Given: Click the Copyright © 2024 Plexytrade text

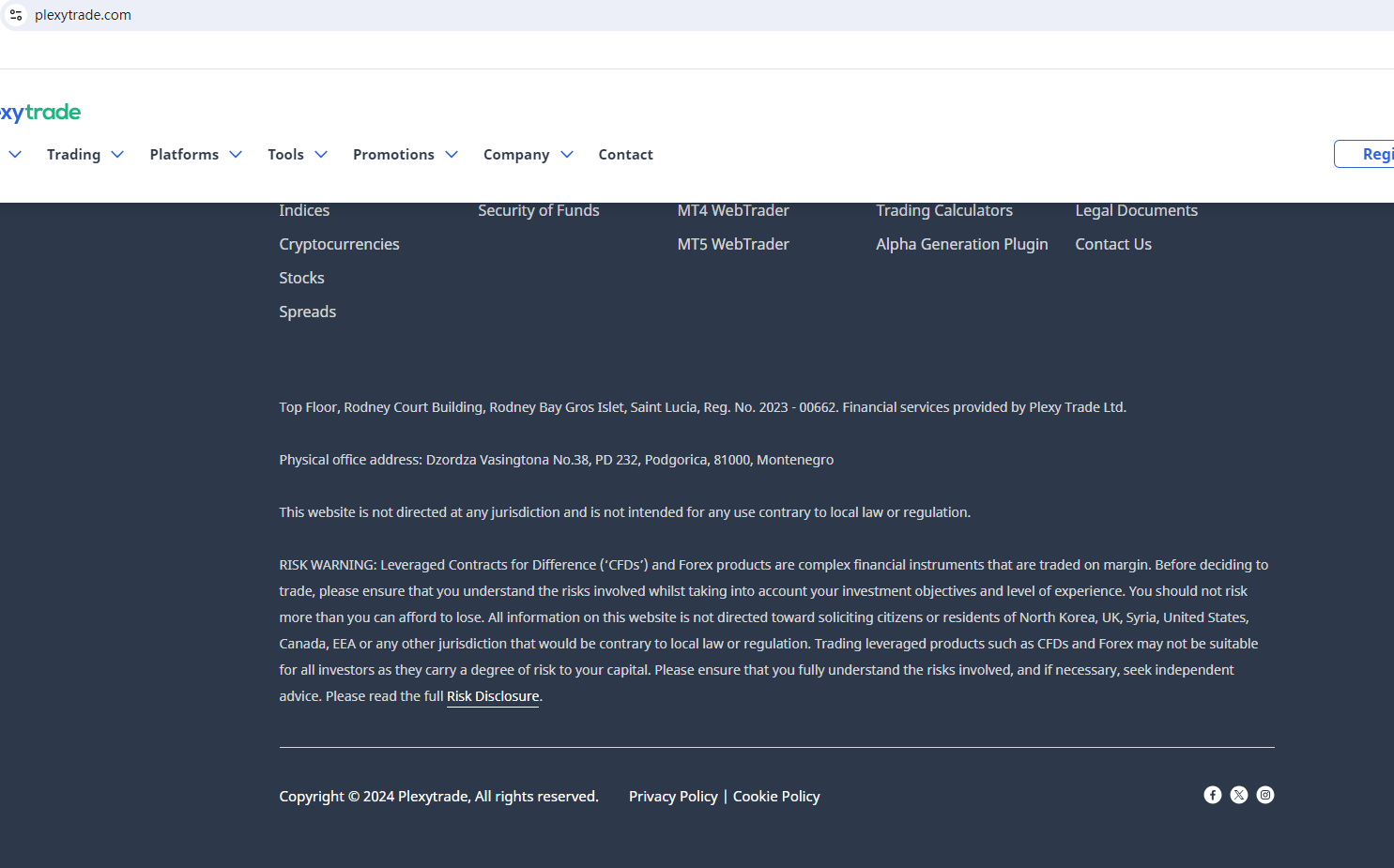Looking at the screenshot, I should click(x=438, y=797).
